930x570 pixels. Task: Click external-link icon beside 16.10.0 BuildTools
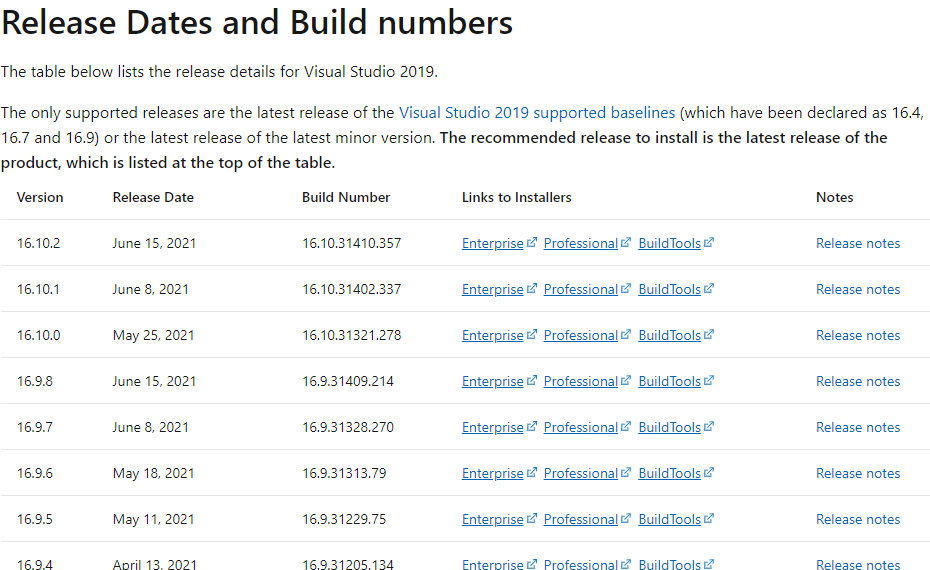pyautogui.click(x=709, y=335)
